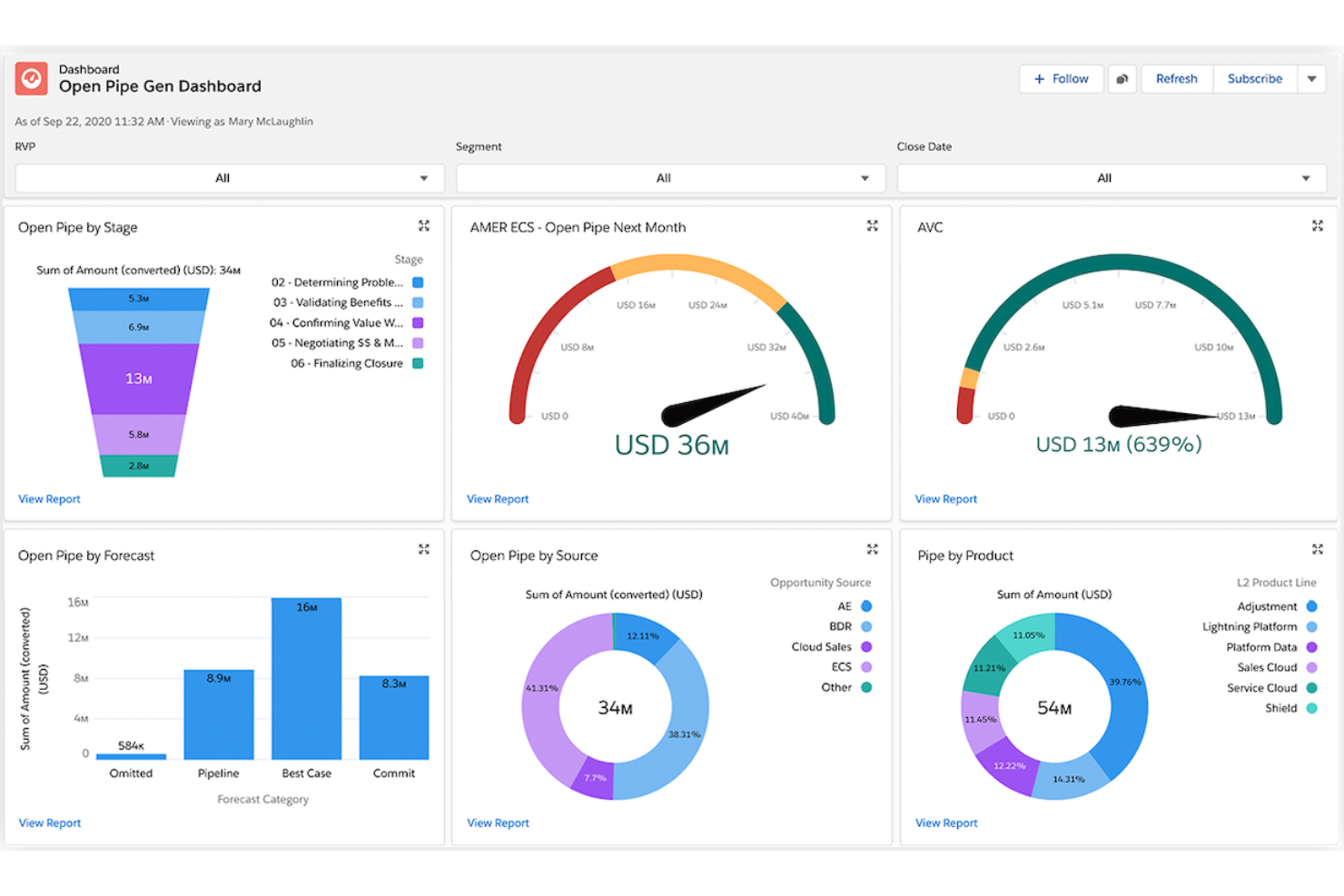Expand the Subscribe split-button menu arrow
Screen dimensions: 1344x896
1311,79
